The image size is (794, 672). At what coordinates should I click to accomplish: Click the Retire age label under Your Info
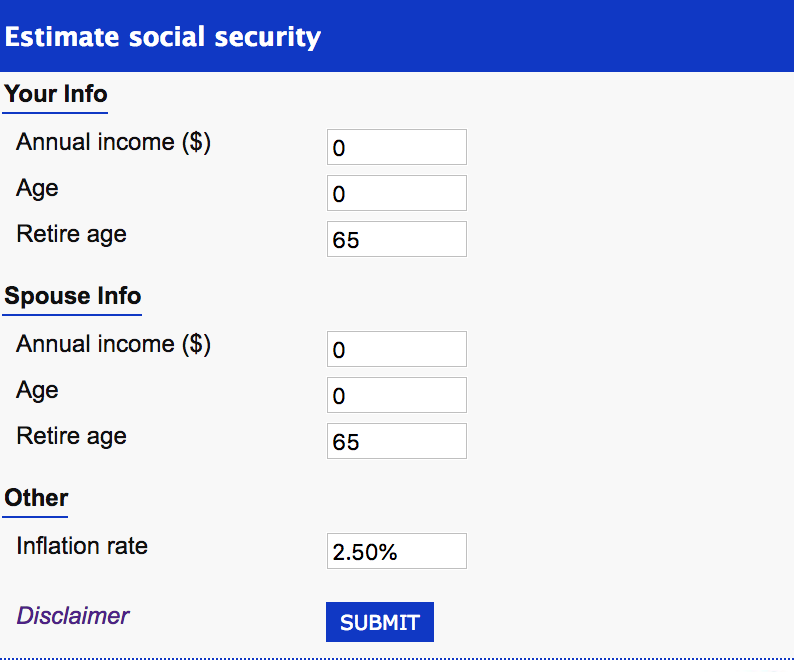[x=72, y=234]
